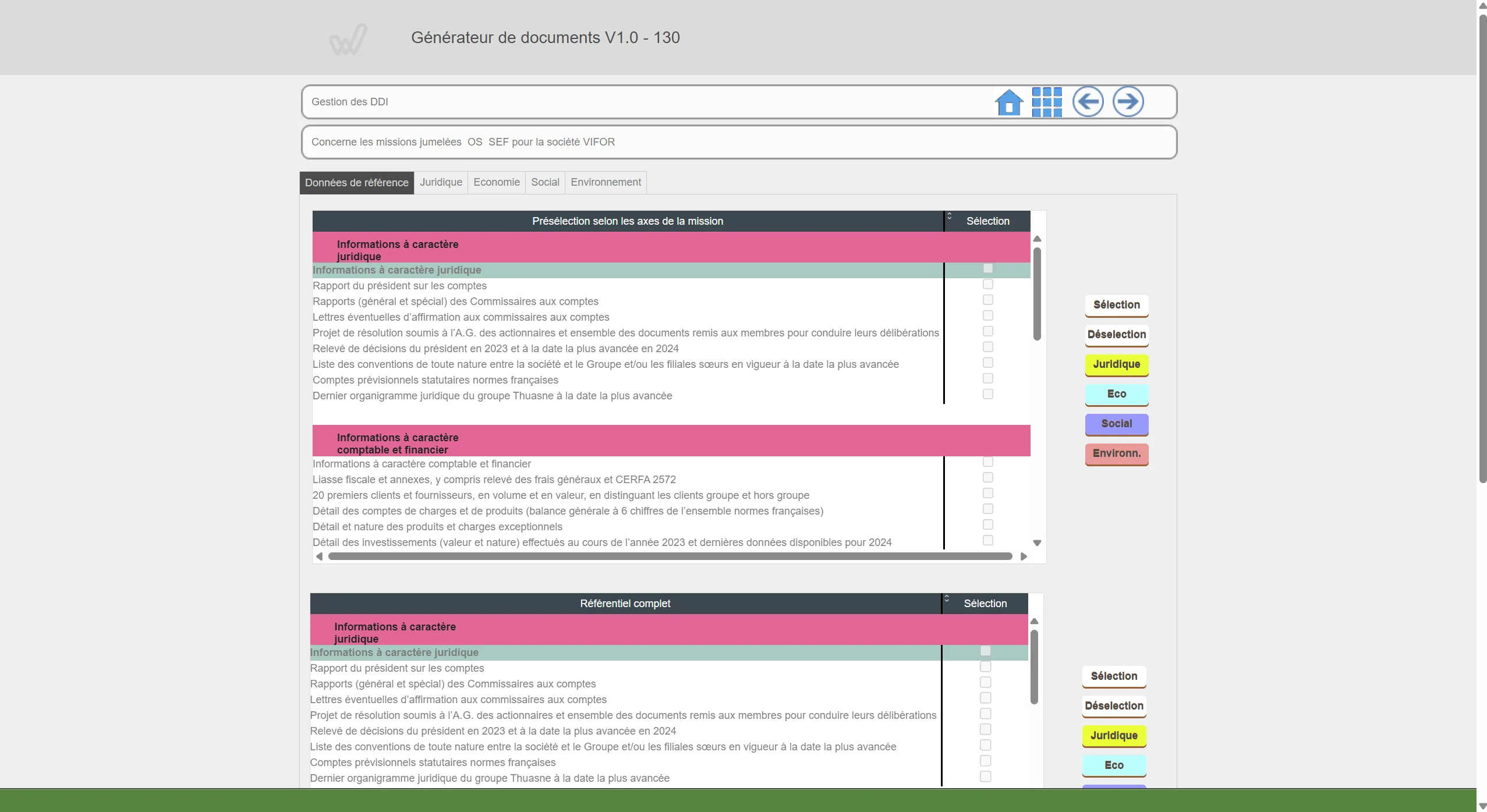
Task: Click left arrow of Présélection horizontal scrollbar
Action: [x=319, y=556]
